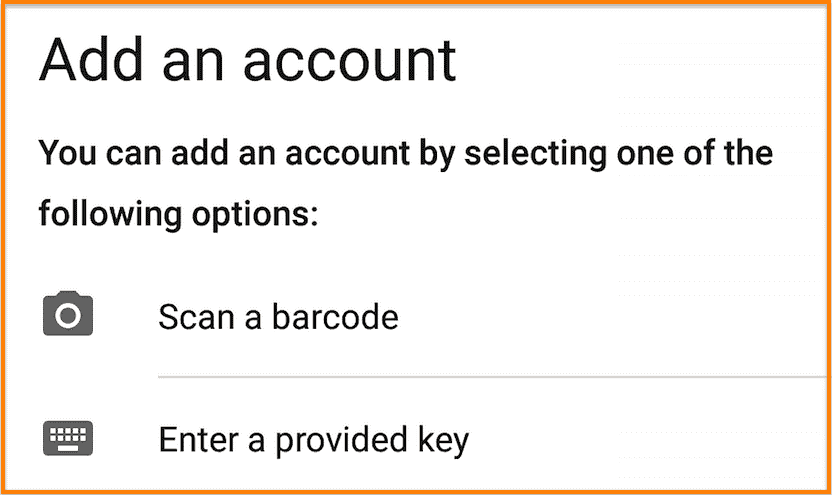This screenshot has height=495, width=832.
Task: Tap the keyboard icon for manual key entry
Action: (x=68, y=438)
